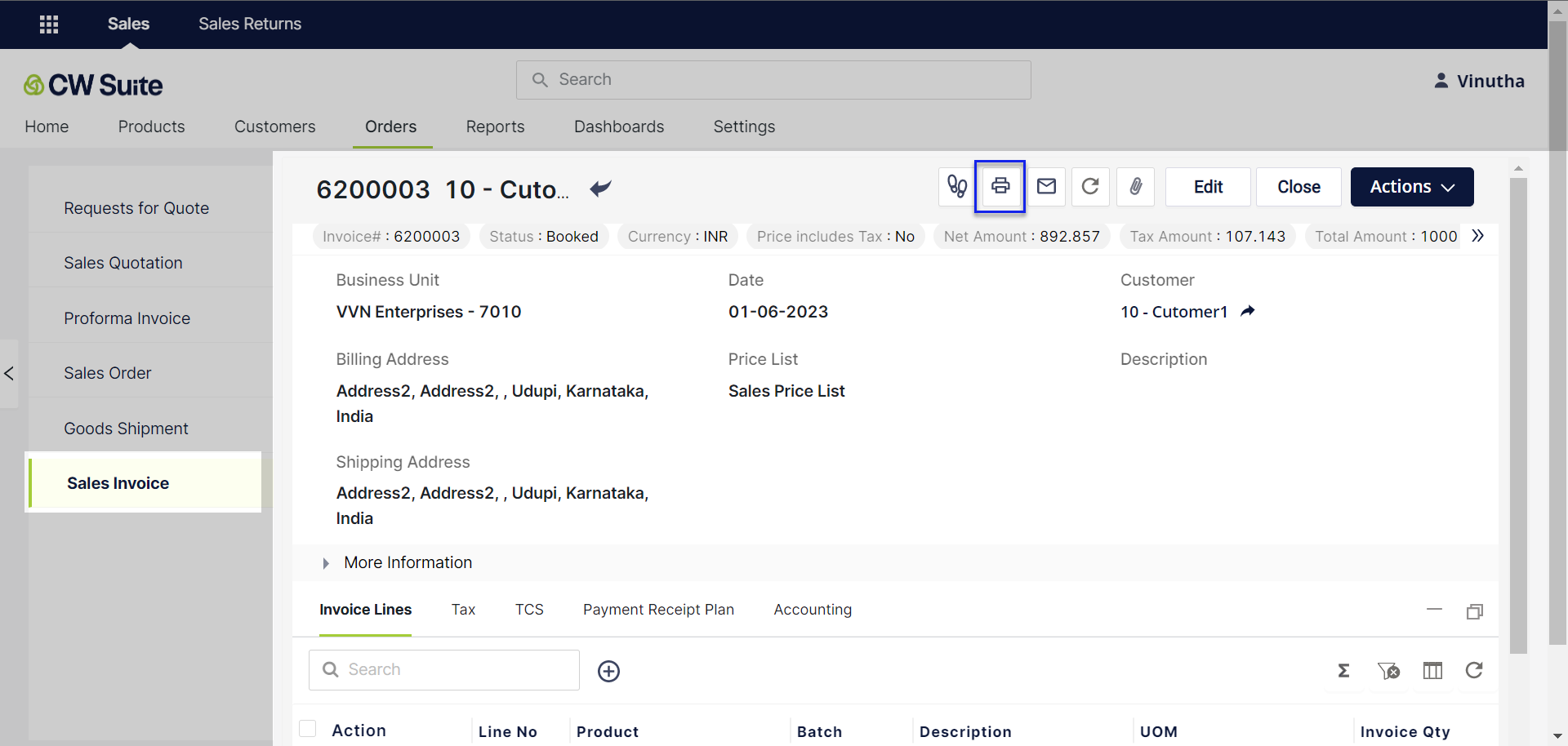Click the sigma summation icon
The width and height of the screenshot is (1568, 746).
click(x=1343, y=671)
